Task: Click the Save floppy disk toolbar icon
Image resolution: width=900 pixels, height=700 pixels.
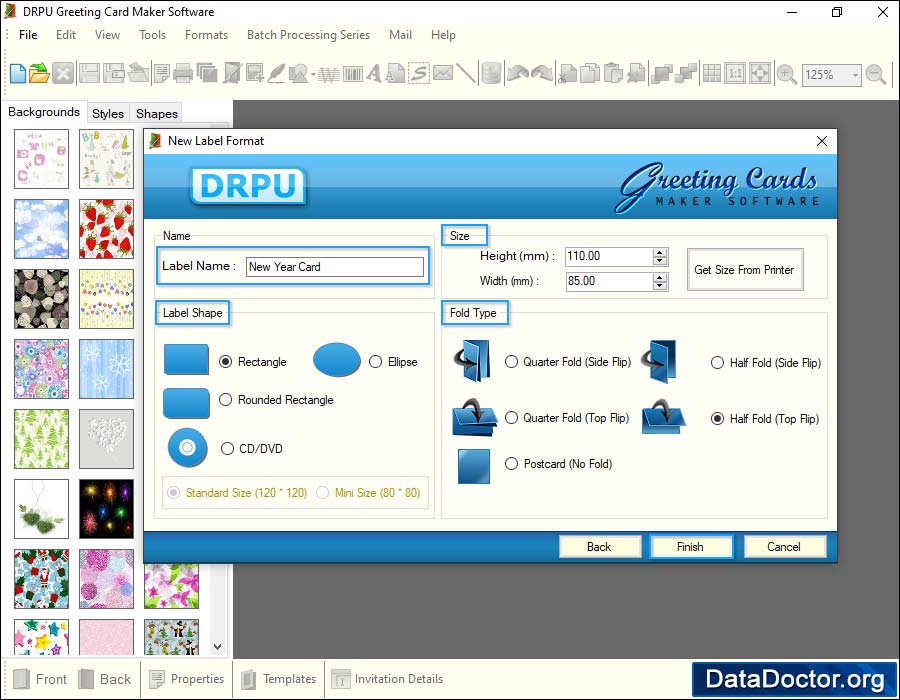Action: [89, 74]
